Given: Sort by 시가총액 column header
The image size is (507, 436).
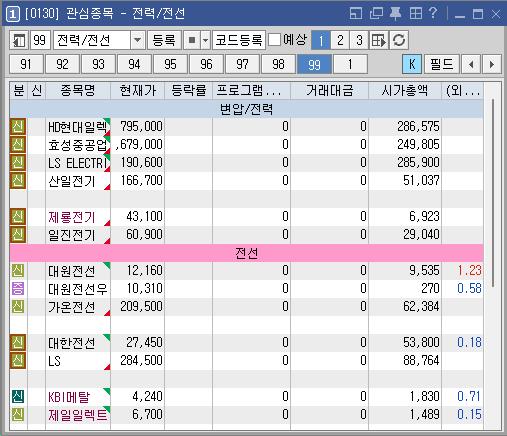Looking at the screenshot, I should click(x=405, y=91).
